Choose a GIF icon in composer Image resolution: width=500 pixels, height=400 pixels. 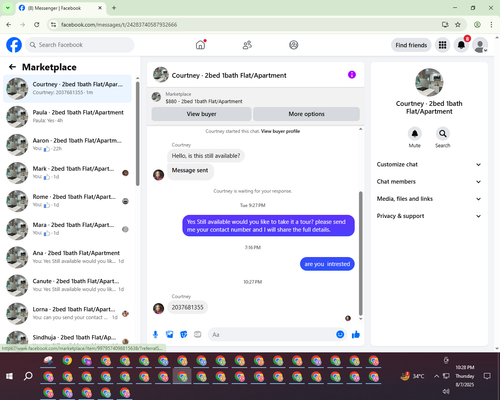pyautogui.click(x=198, y=334)
